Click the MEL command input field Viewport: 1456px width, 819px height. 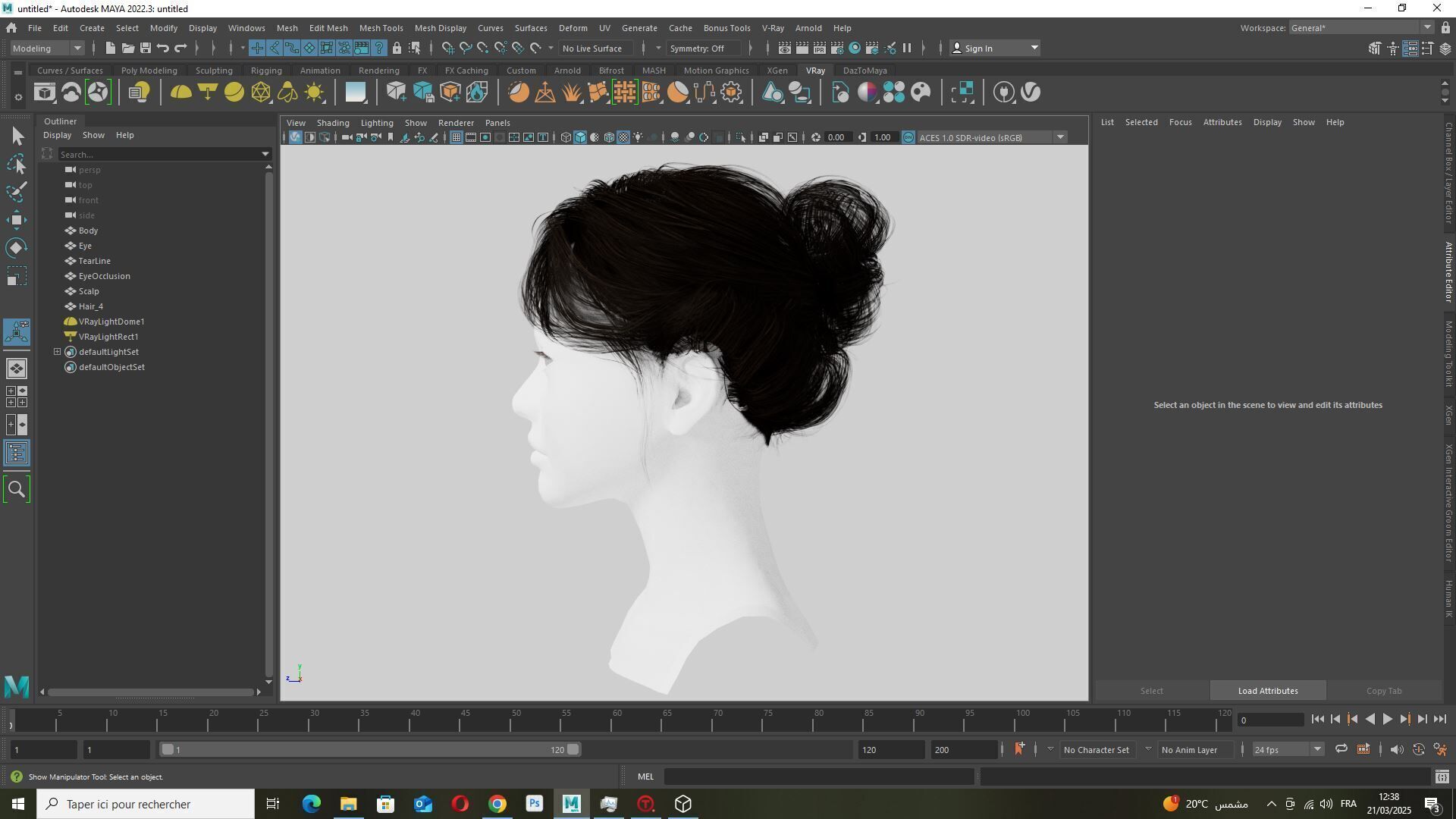pos(818,777)
